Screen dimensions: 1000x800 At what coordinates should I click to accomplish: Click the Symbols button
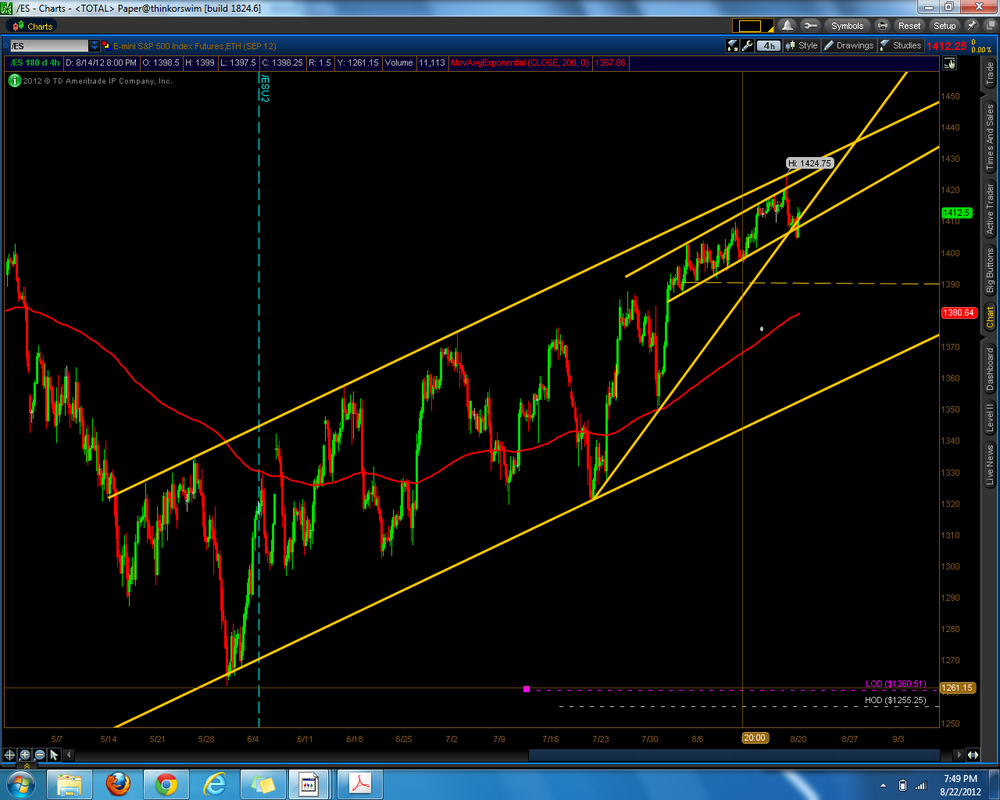[x=847, y=26]
